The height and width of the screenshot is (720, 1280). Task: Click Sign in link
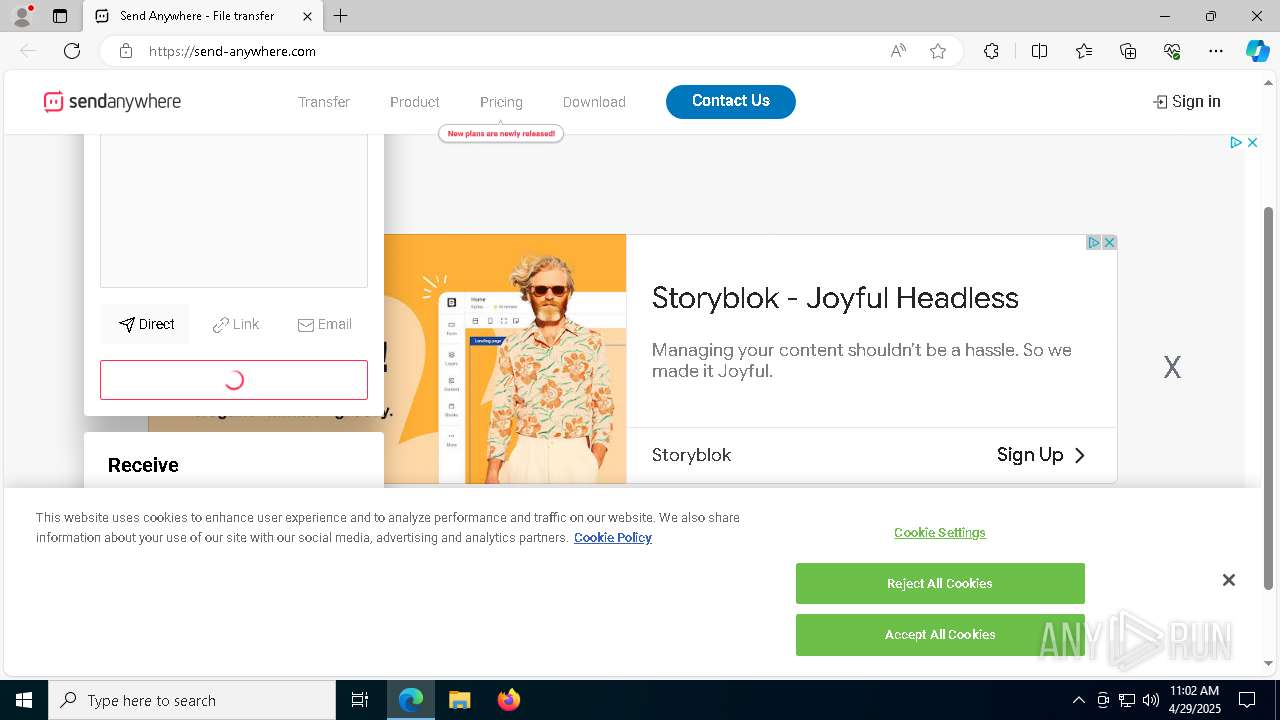pos(1187,101)
